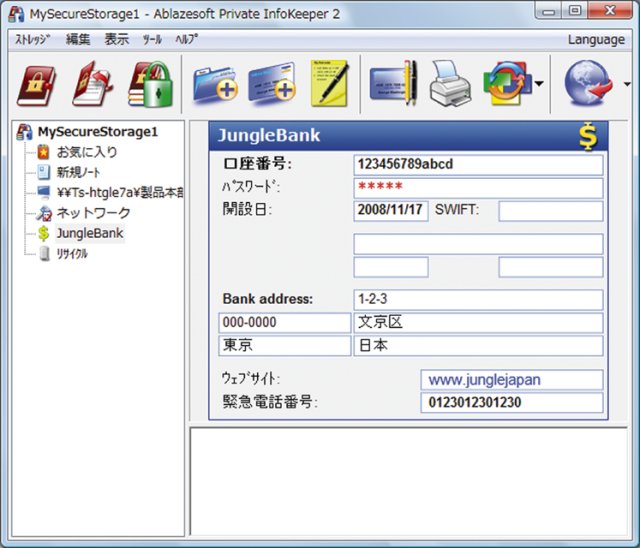Click the red book with document icon
The image size is (640, 548).
pos(92,84)
